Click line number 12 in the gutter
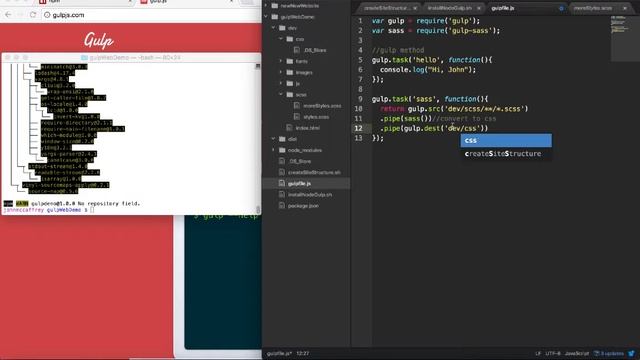The height and width of the screenshot is (360, 640). click(x=358, y=128)
